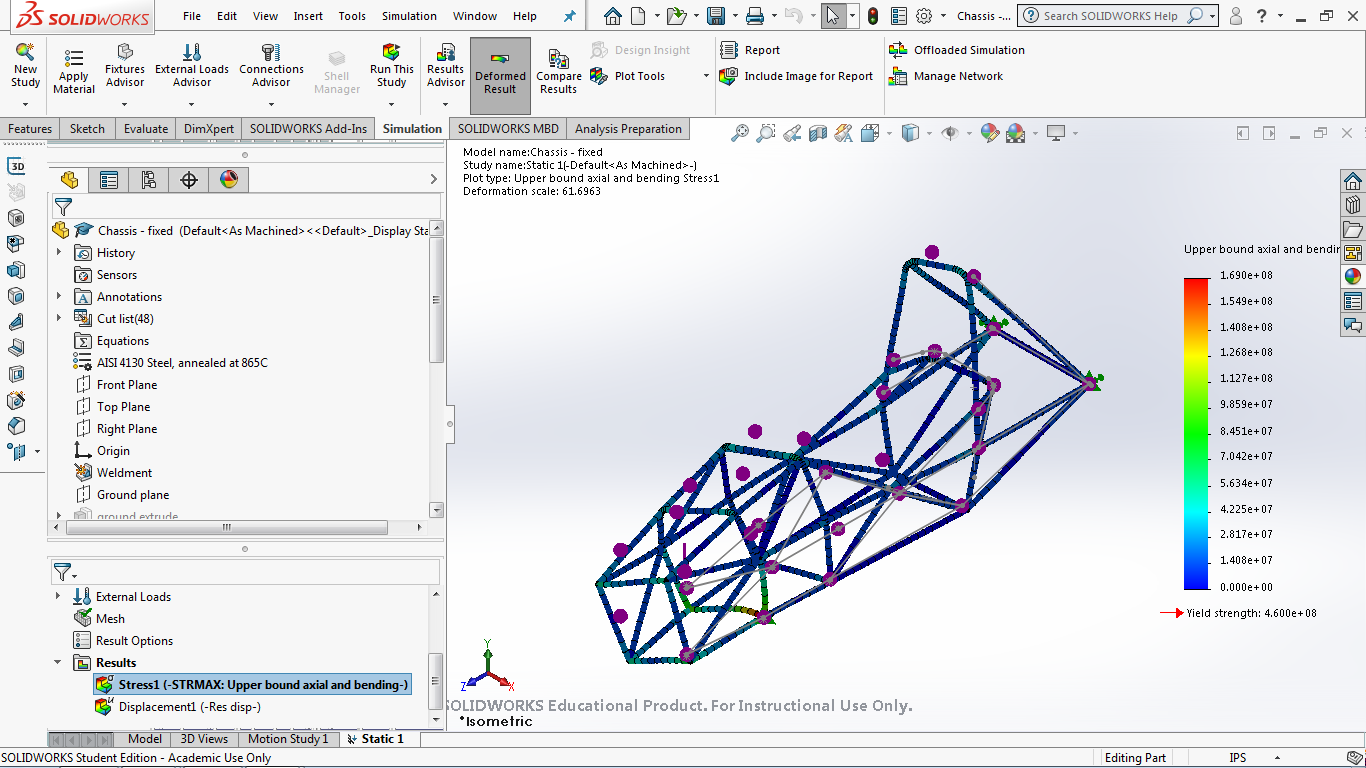Click the Print icon
The width and height of the screenshot is (1366, 768).
pyautogui.click(x=755, y=16)
